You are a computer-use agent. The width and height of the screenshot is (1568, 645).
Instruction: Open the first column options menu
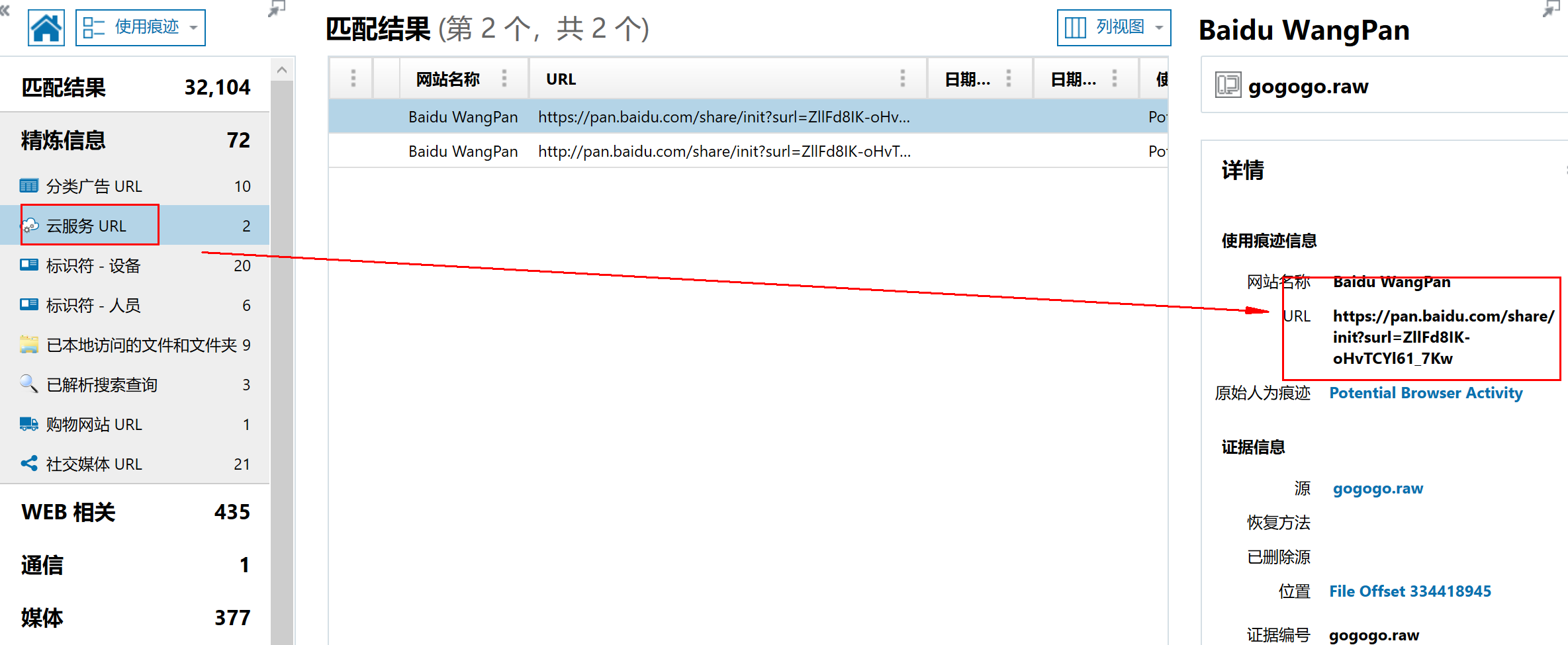tap(353, 79)
